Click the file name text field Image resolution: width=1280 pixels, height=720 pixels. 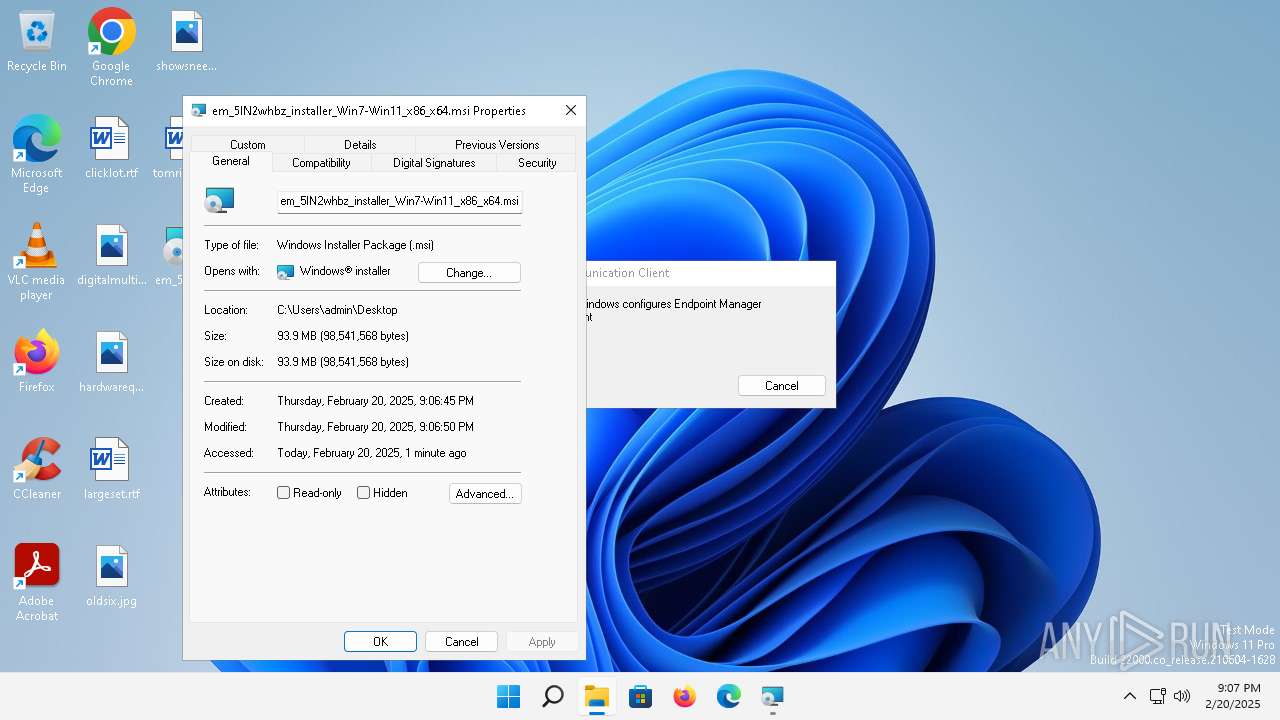click(x=400, y=201)
